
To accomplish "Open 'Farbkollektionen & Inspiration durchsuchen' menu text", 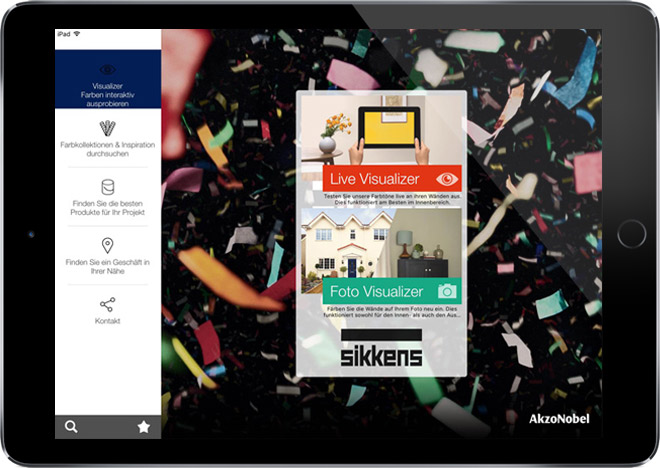I will 107,150.
